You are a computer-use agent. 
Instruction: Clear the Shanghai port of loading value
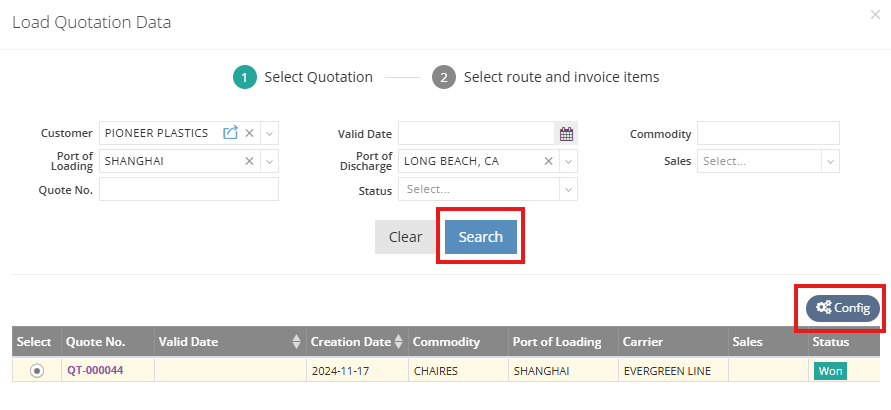tap(250, 161)
